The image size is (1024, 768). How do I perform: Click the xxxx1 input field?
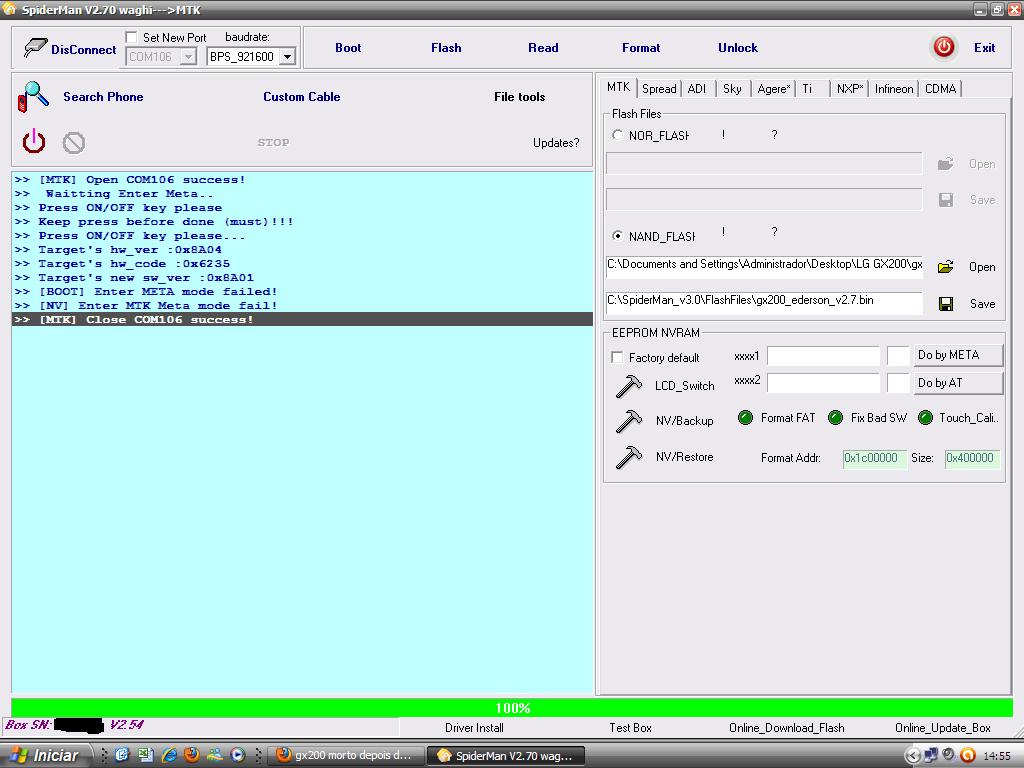[824, 357]
